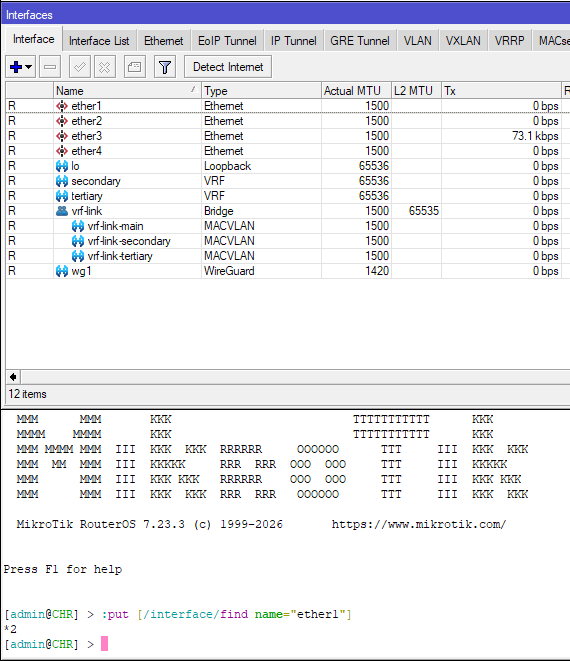Image resolution: width=570 pixels, height=661 pixels.
Task: Click the 65535 L2 MTU value
Action: [x=424, y=211]
